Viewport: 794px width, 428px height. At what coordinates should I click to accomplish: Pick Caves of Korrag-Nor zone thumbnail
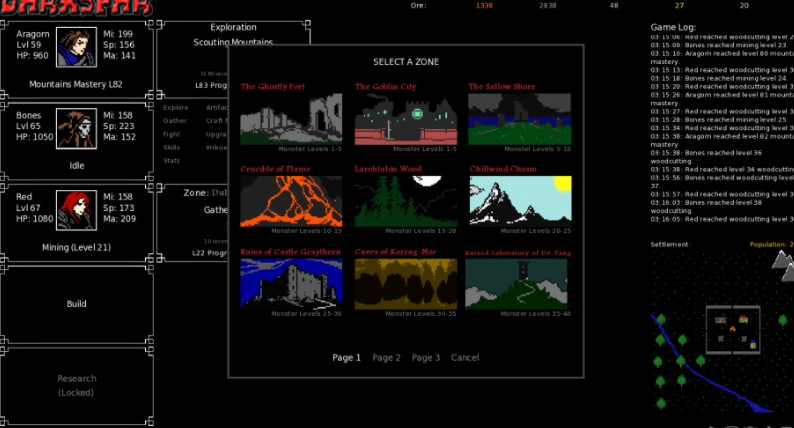[406, 284]
